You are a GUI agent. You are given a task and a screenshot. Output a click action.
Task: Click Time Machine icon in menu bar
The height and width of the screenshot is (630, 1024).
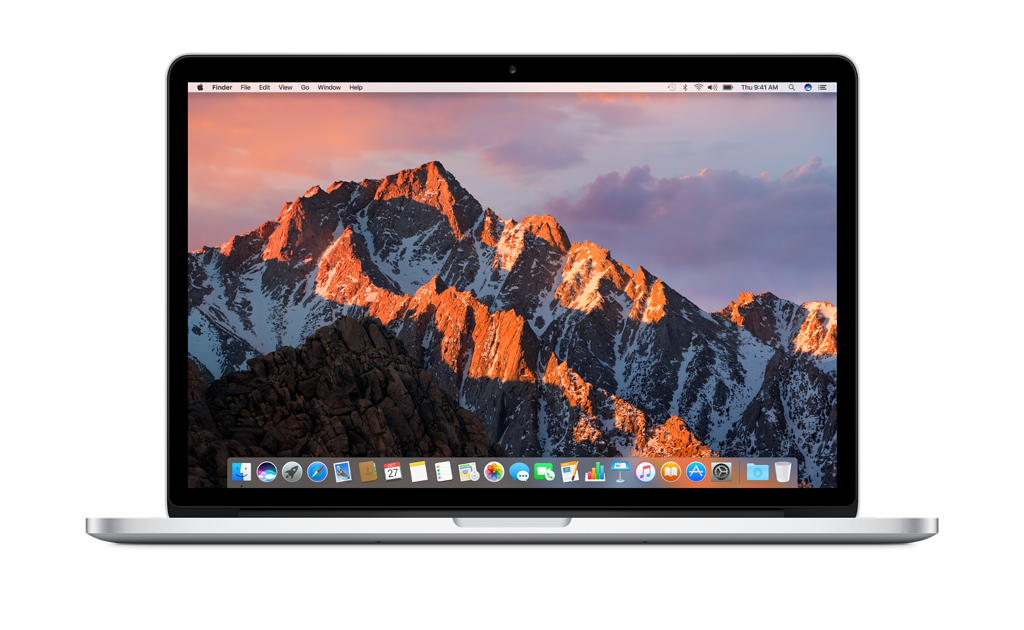671,87
